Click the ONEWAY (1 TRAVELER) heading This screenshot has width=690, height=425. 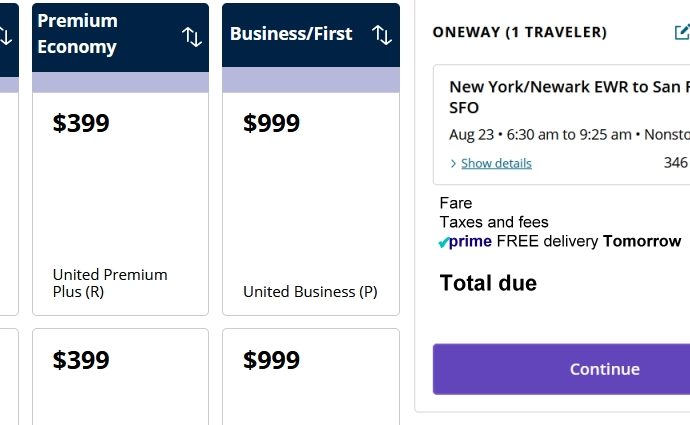click(x=520, y=32)
